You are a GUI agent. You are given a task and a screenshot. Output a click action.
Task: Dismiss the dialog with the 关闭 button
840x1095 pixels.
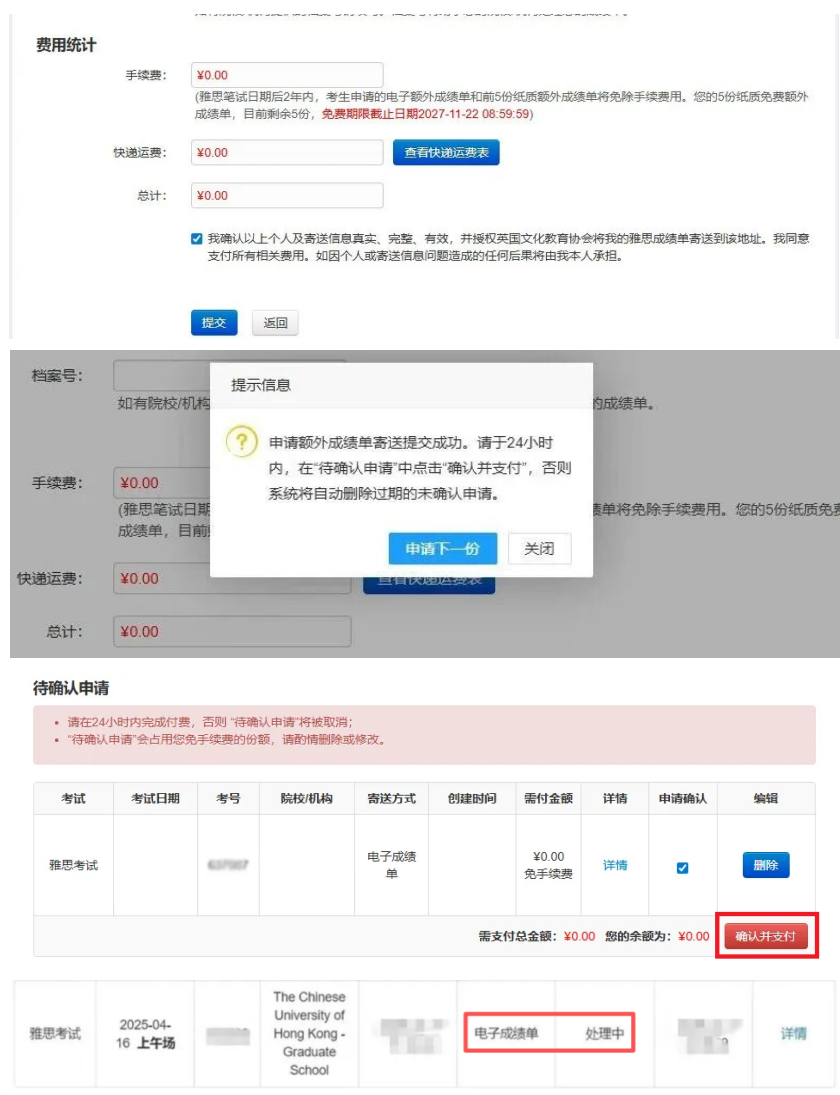tap(539, 549)
